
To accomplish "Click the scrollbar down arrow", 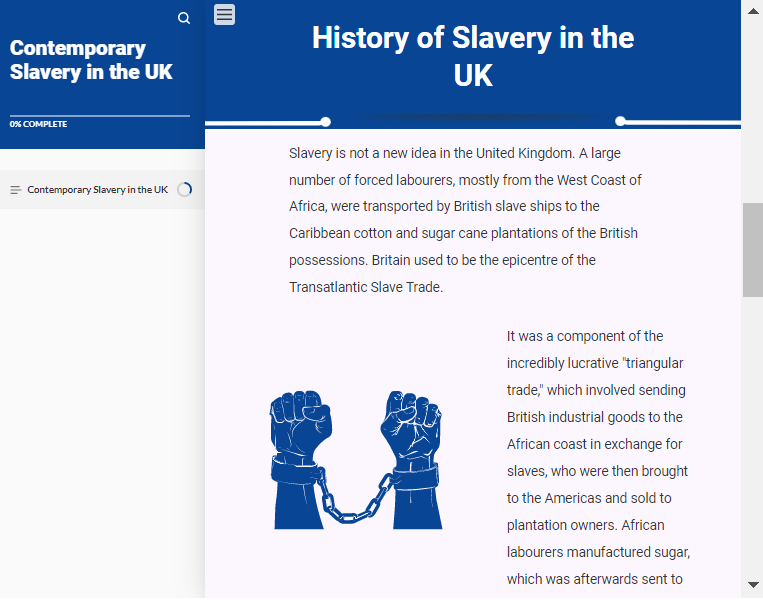I will 753,585.
